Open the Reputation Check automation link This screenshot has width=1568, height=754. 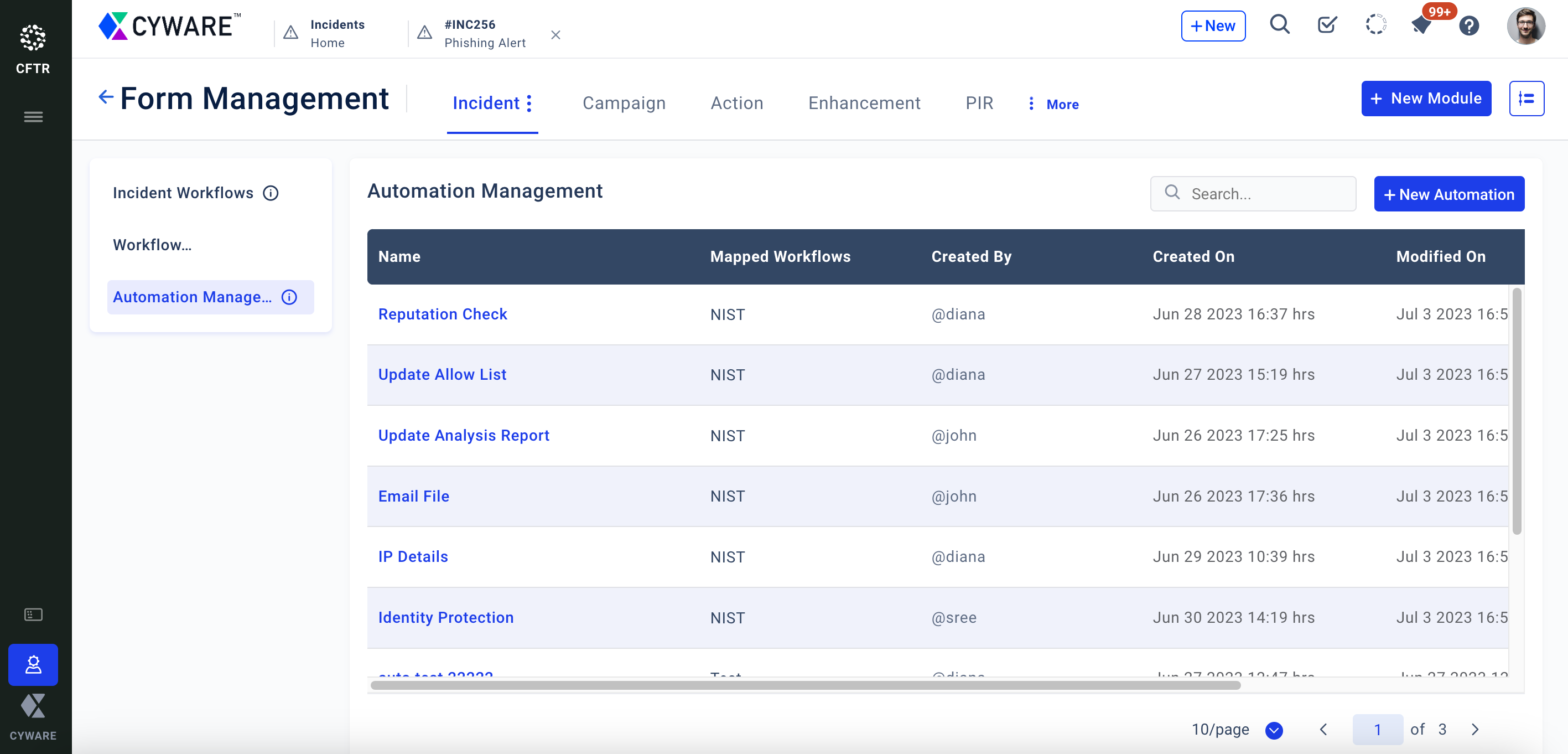pos(443,314)
